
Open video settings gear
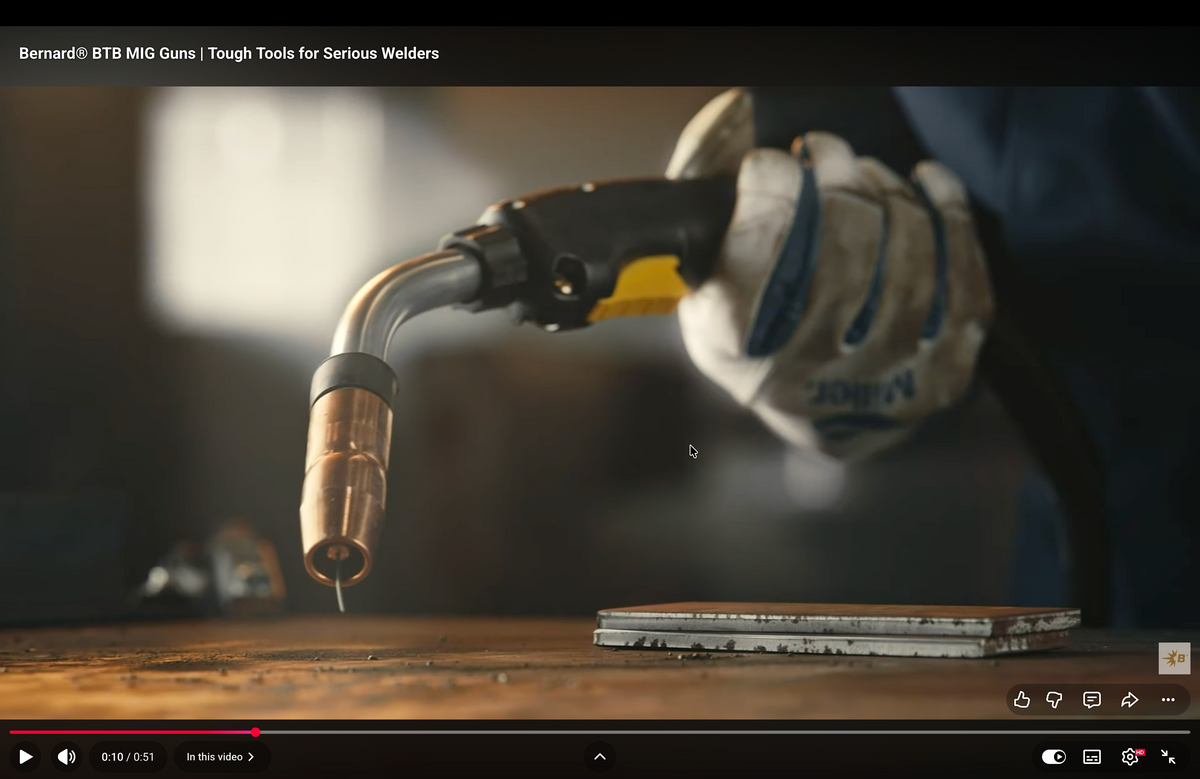1131,757
